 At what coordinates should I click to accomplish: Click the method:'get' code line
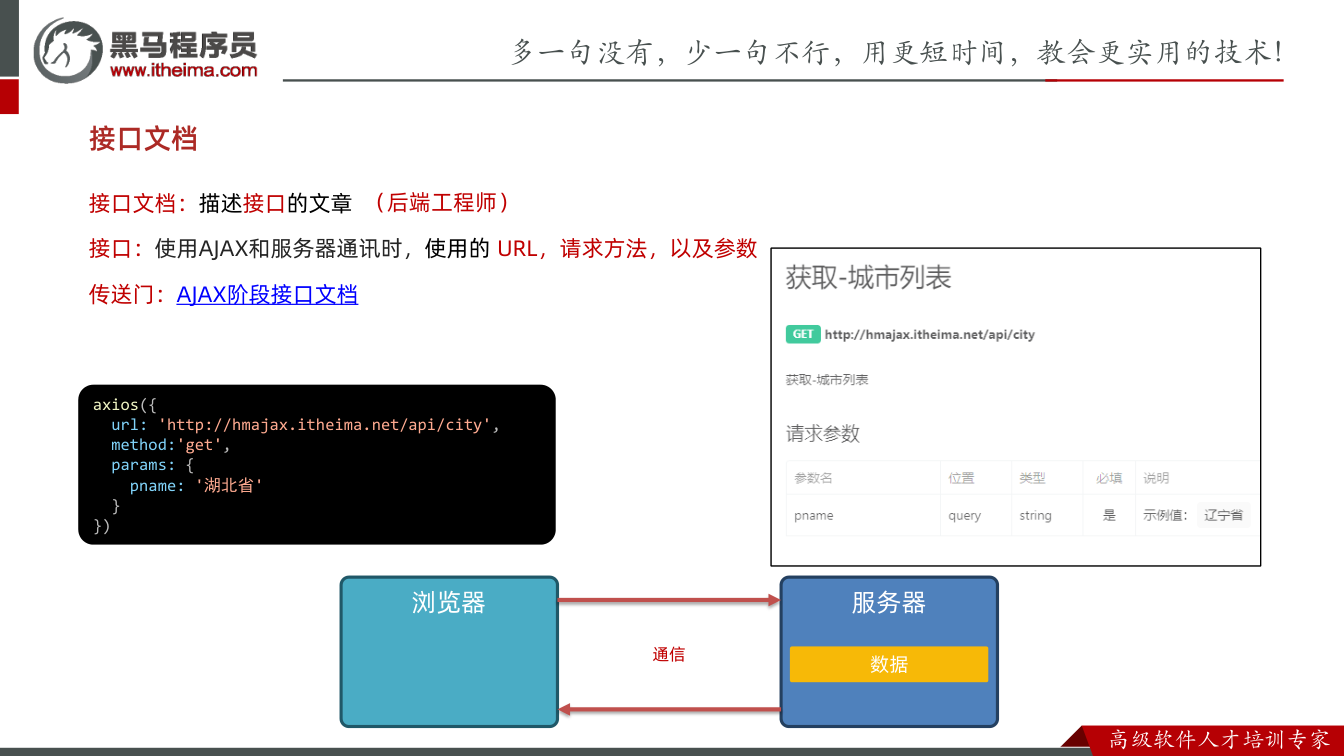click(x=171, y=445)
